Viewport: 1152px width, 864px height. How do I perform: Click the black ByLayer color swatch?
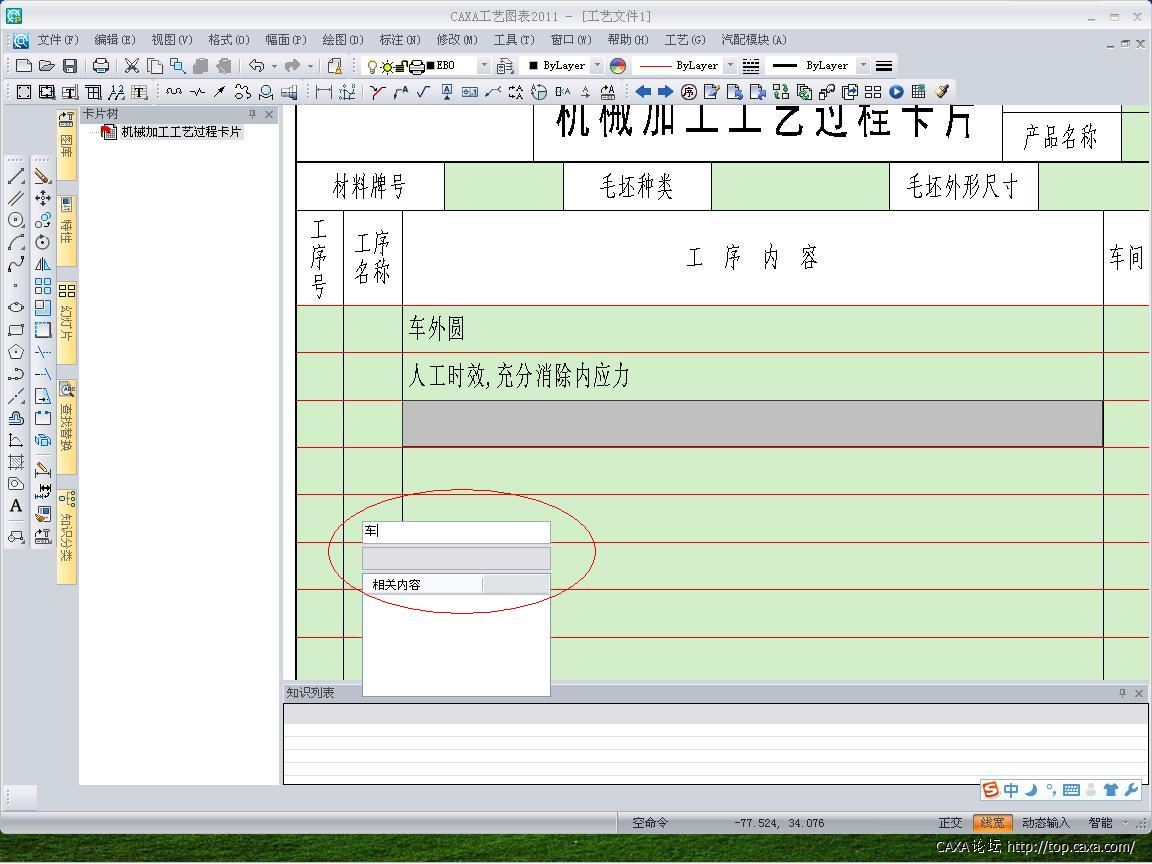535,65
